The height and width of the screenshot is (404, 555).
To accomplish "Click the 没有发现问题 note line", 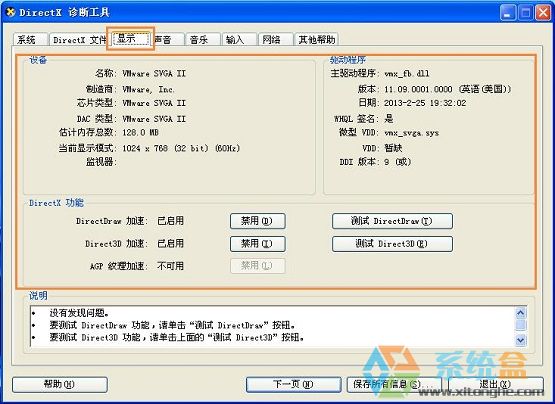I will [x=79, y=313].
